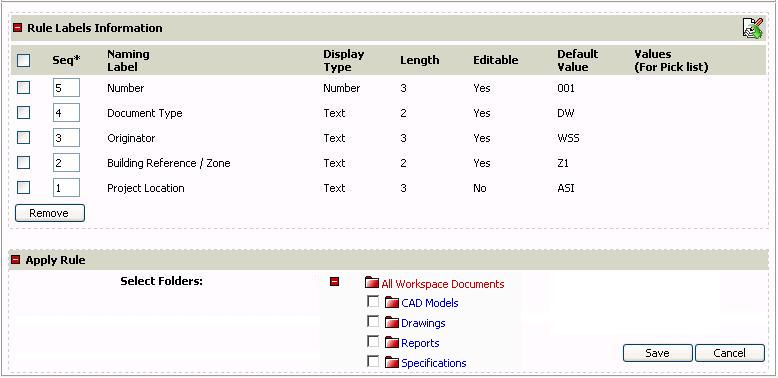Check the select-all checkbox in header row
Screen dimensions: 778x378
(x=23, y=61)
